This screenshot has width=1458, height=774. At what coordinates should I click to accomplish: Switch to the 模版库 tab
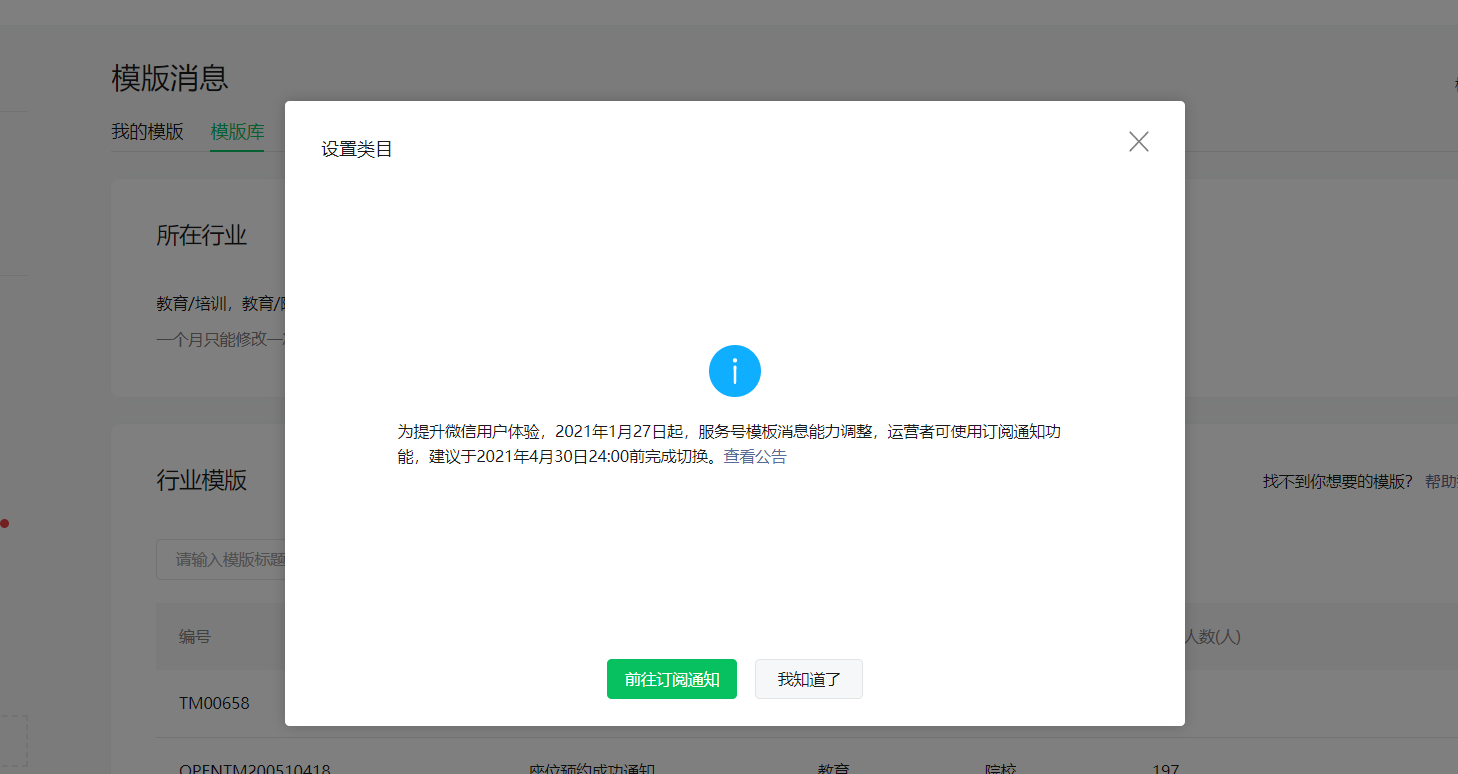[237, 131]
